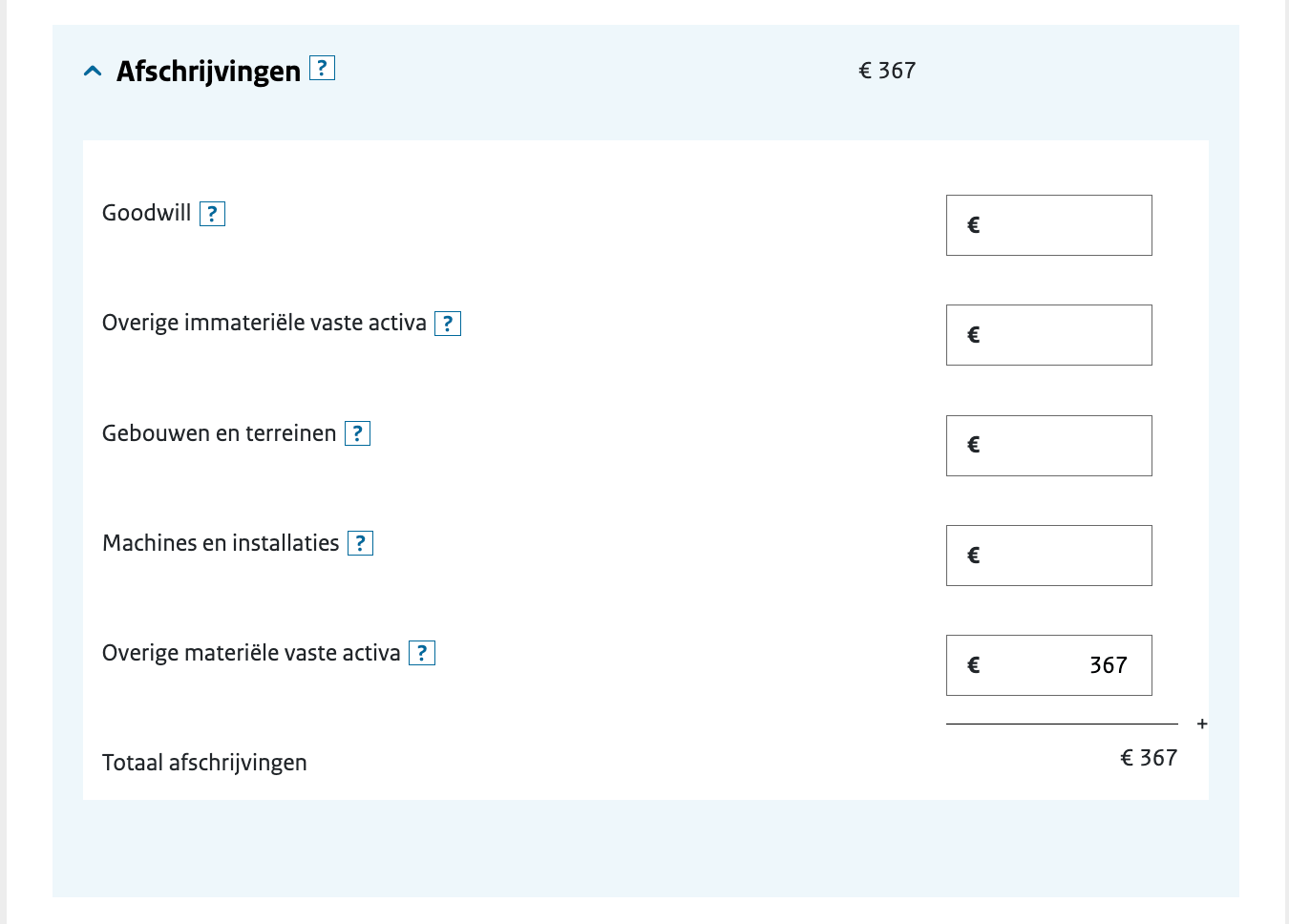Image resolution: width=1289 pixels, height=924 pixels.
Task: Click the Machines en installaties euro field
Action: coord(1048,556)
